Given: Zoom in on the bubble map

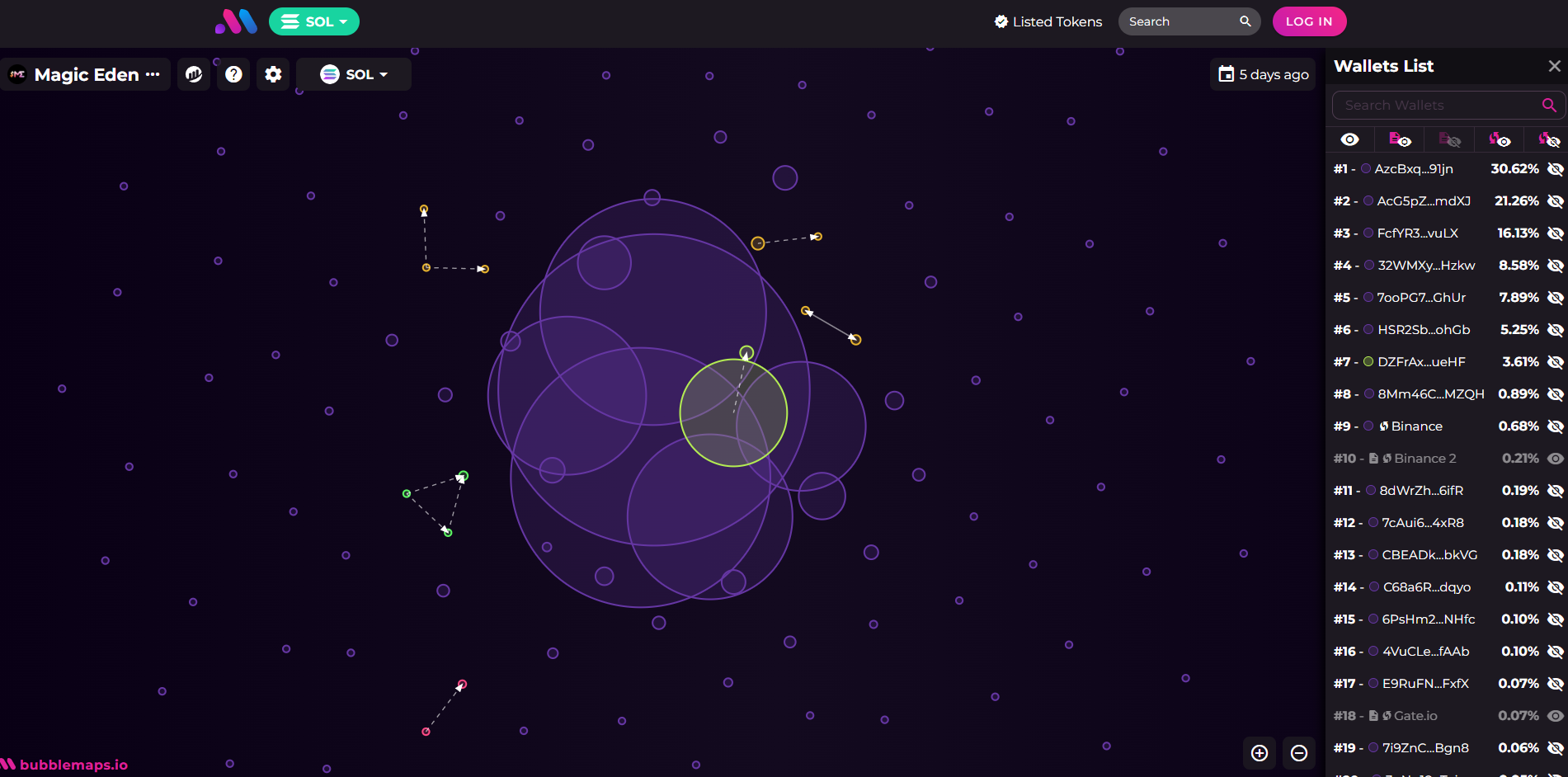Looking at the screenshot, I should pyautogui.click(x=1260, y=753).
